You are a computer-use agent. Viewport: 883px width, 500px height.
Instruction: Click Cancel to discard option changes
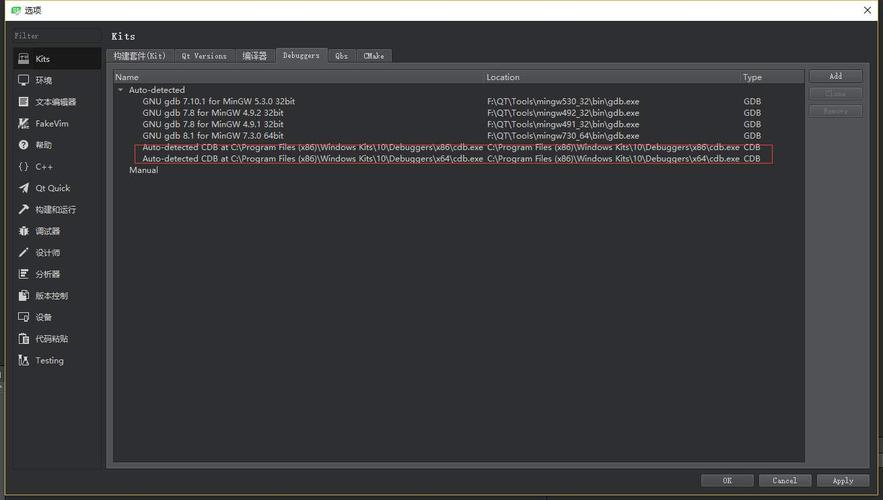(785, 481)
